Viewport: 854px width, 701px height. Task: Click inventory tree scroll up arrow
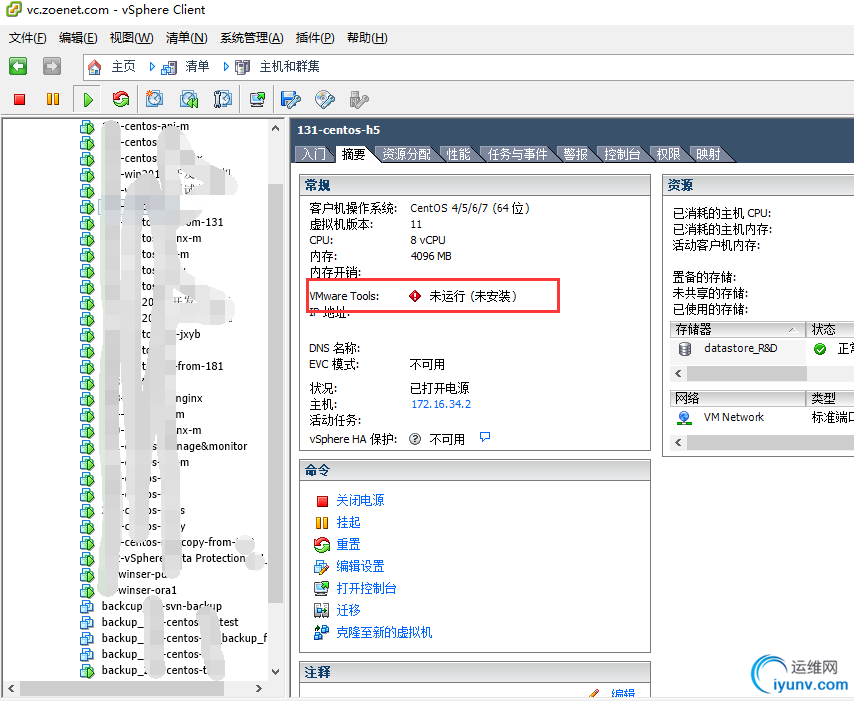pos(276,129)
